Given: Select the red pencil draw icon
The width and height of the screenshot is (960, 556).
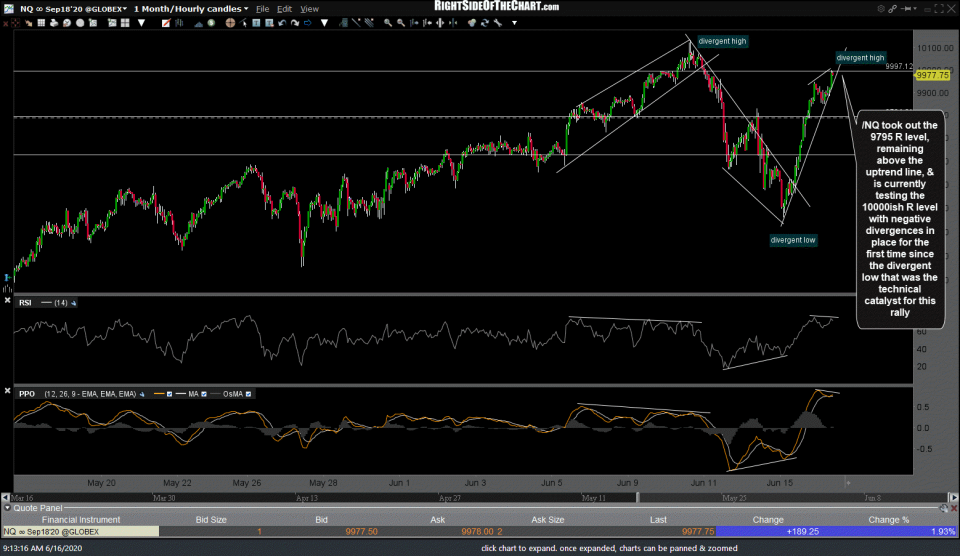Looking at the screenshot, I should (166, 23).
